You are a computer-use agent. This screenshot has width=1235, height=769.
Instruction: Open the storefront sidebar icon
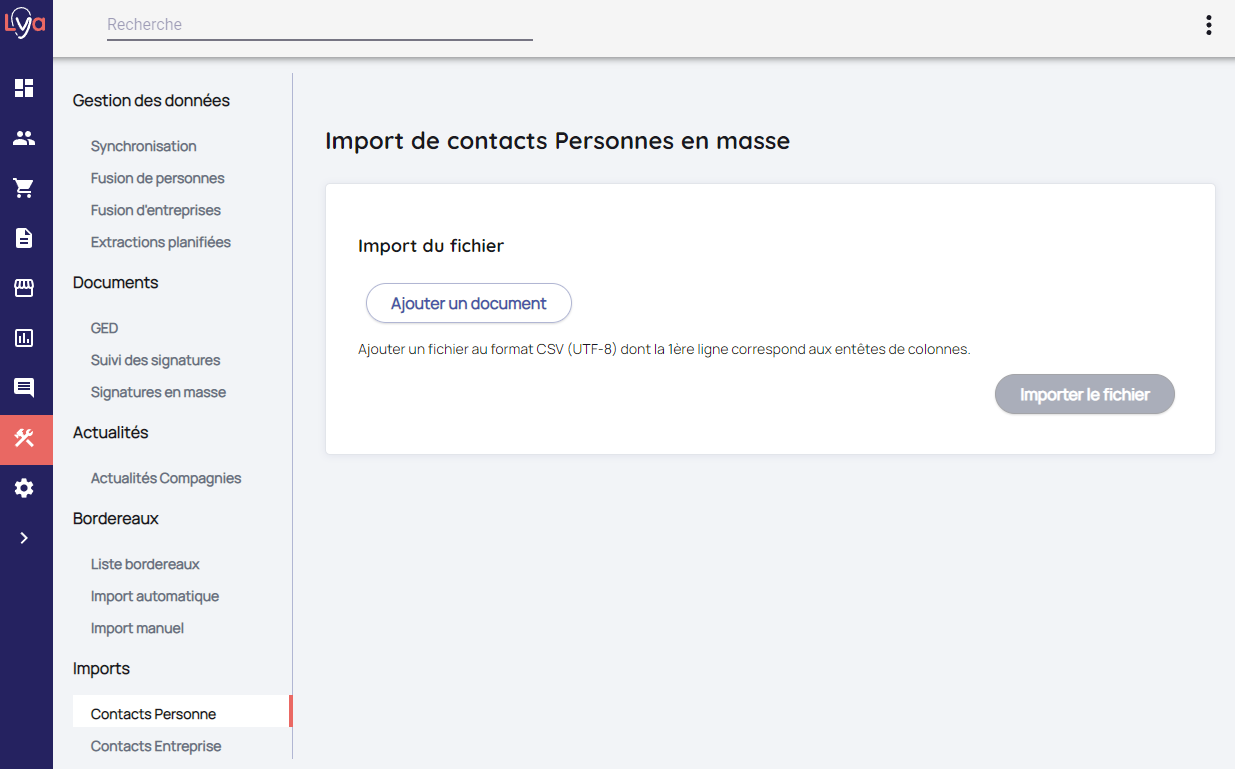coord(24,288)
